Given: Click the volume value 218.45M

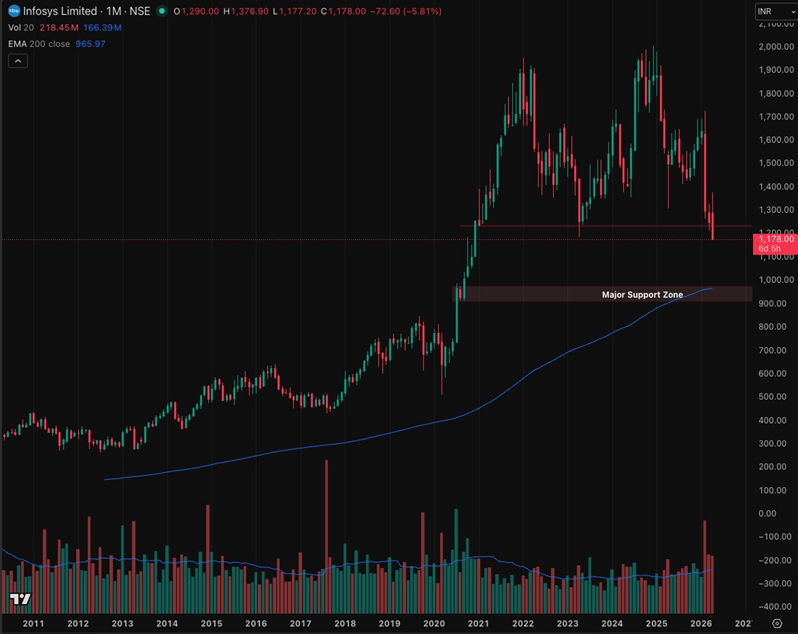Looking at the screenshot, I should pyautogui.click(x=59, y=27).
